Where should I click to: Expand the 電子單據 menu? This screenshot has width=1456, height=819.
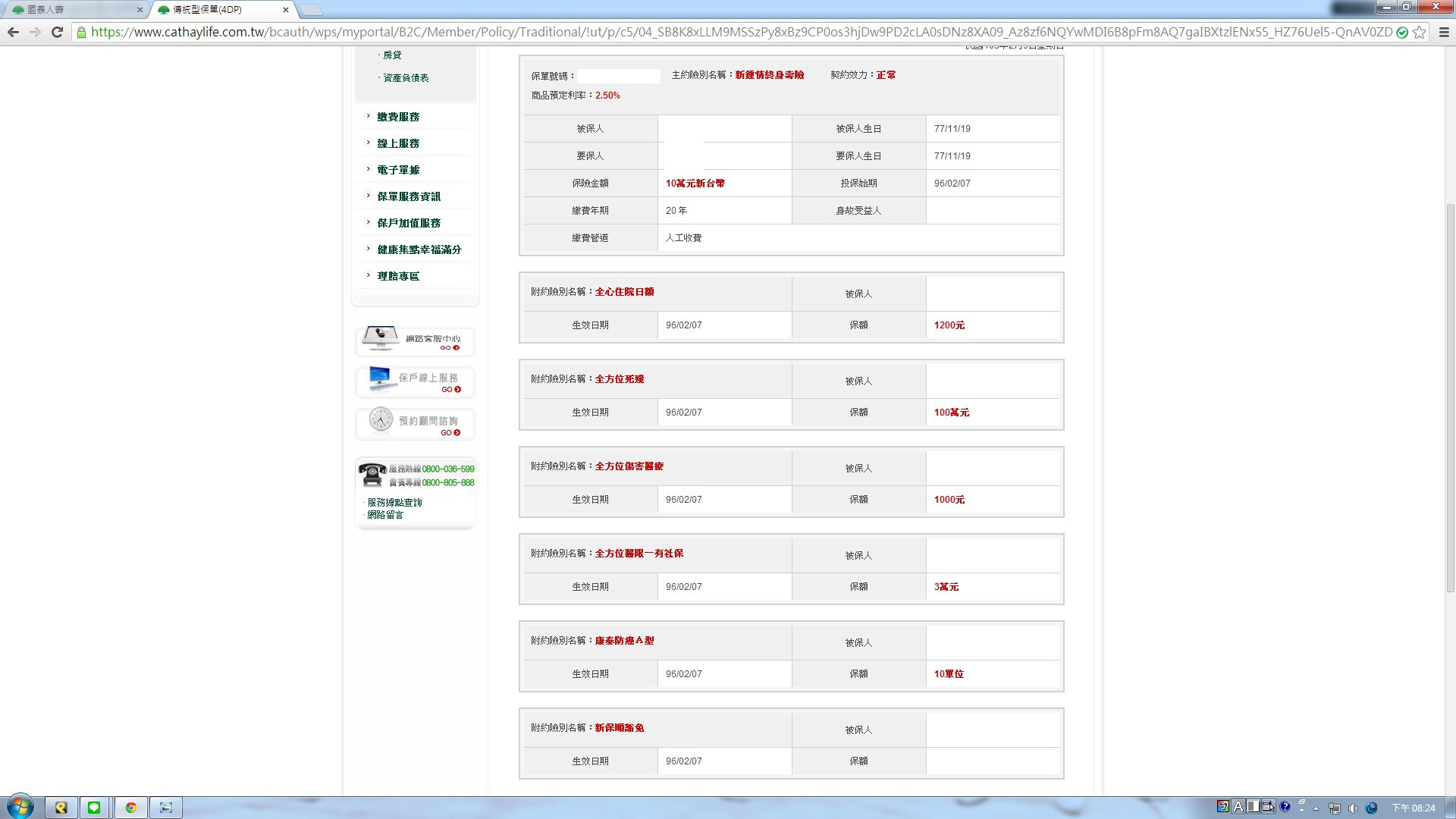click(x=398, y=170)
